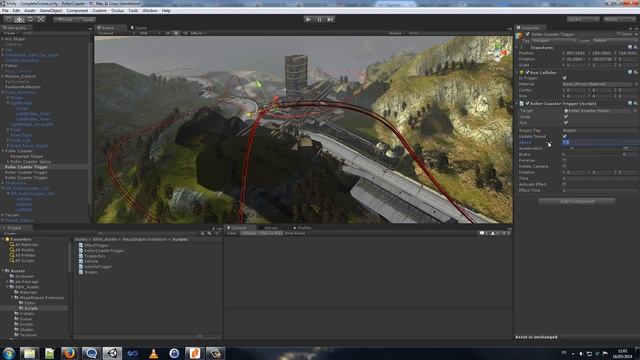Open the File menu
The image size is (640, 360).
[5, 11]
